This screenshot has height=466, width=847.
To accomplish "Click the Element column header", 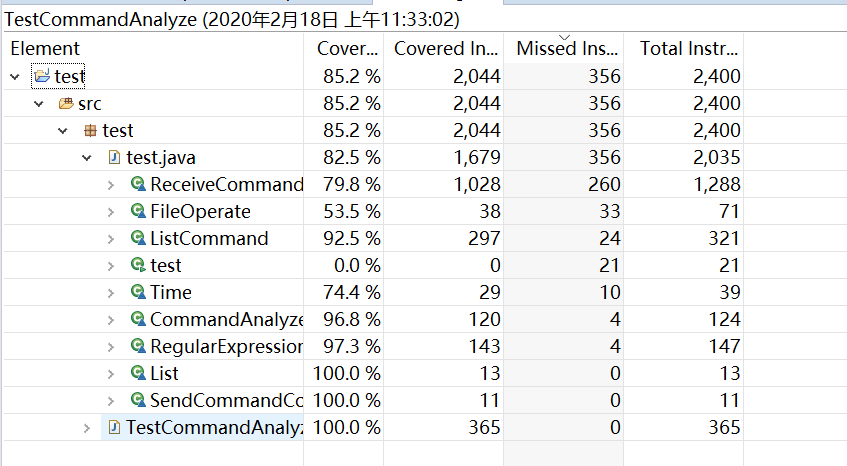I will pos(45,48).
